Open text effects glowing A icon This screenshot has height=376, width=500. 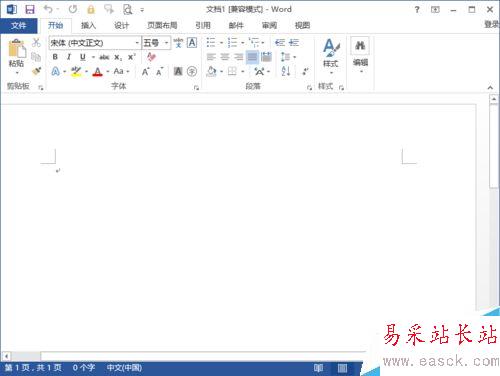pyautogui.click(x=56, y=71)
